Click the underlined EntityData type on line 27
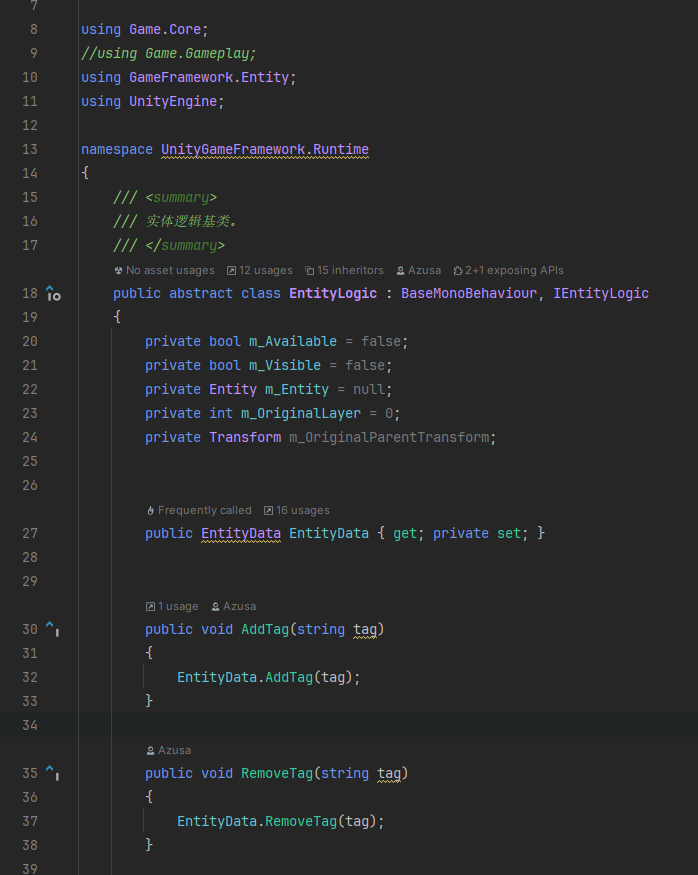The width and height of the screenshot is (698, 875). [x=241, y=533]
